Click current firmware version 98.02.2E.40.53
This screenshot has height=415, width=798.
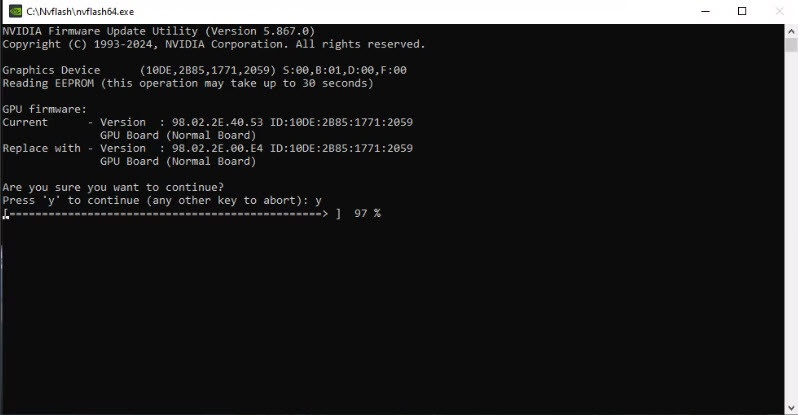pyautogui.click(x=217, y=122)
